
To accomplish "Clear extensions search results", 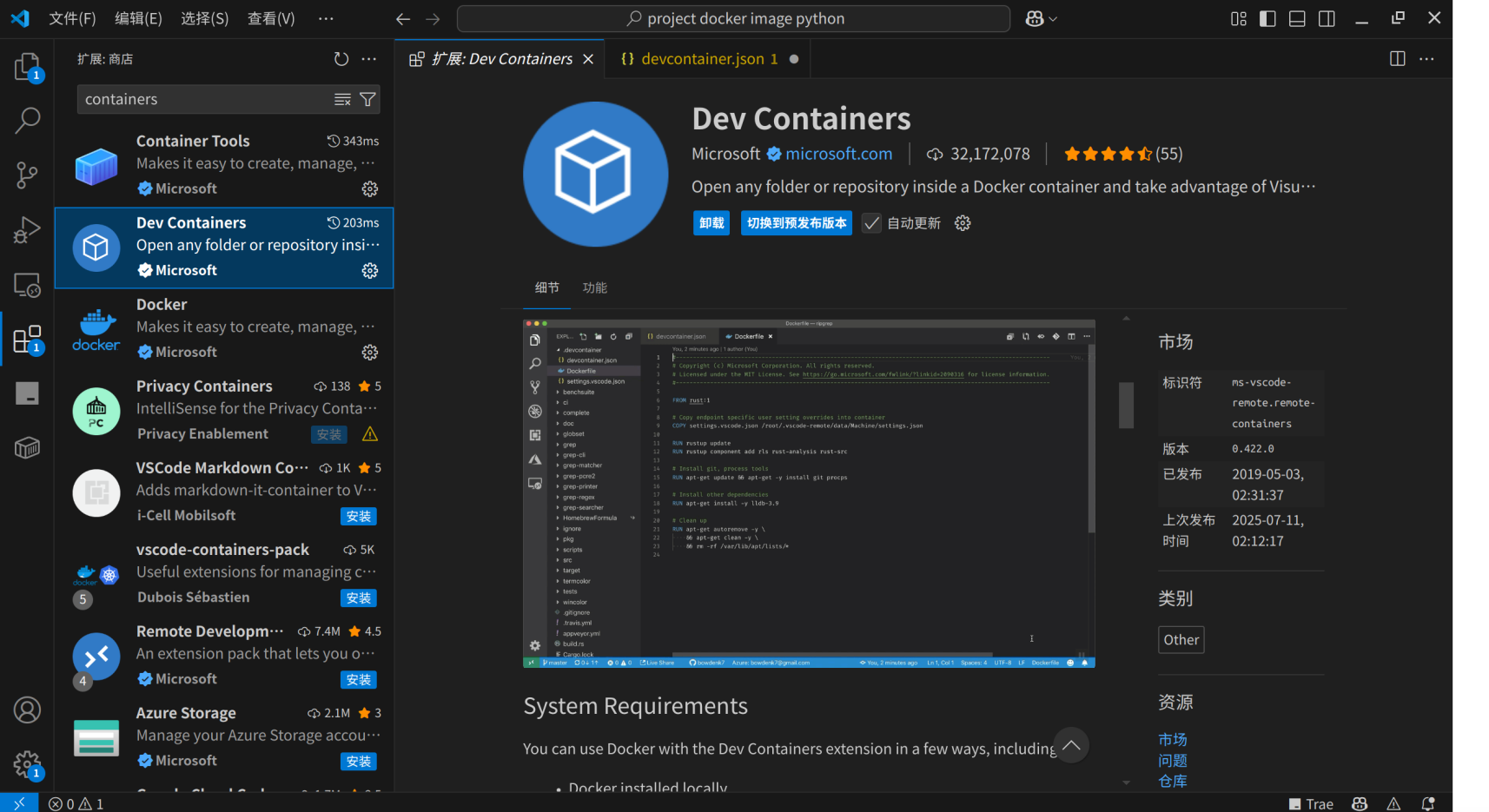I will click(x=342, y=100).
